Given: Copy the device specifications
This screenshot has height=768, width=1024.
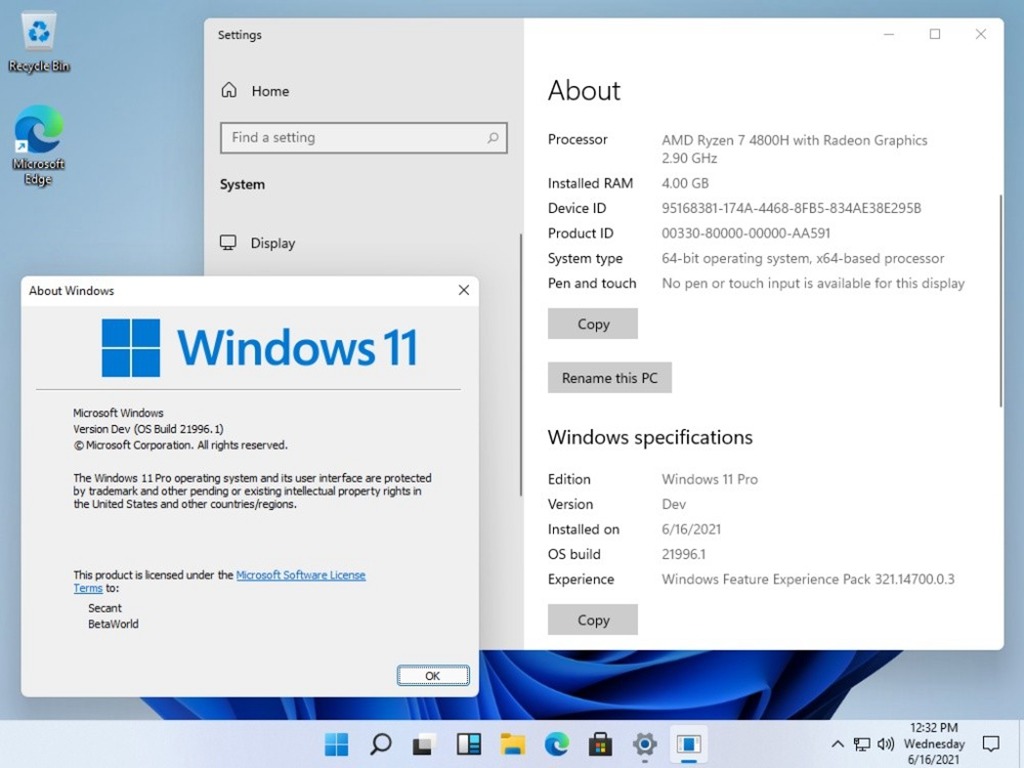Looking at the screenshot, I should 593,324.
